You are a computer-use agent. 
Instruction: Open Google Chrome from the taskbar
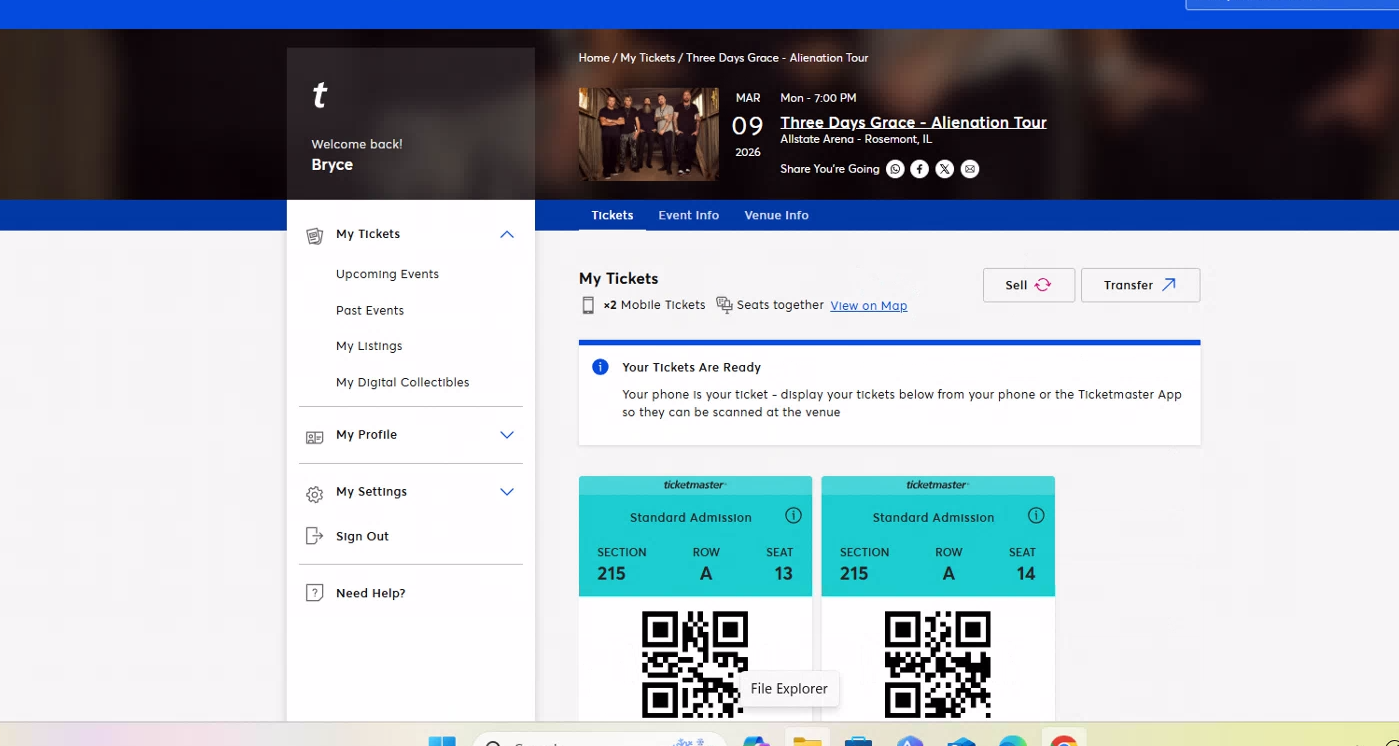coord(1064,741)
